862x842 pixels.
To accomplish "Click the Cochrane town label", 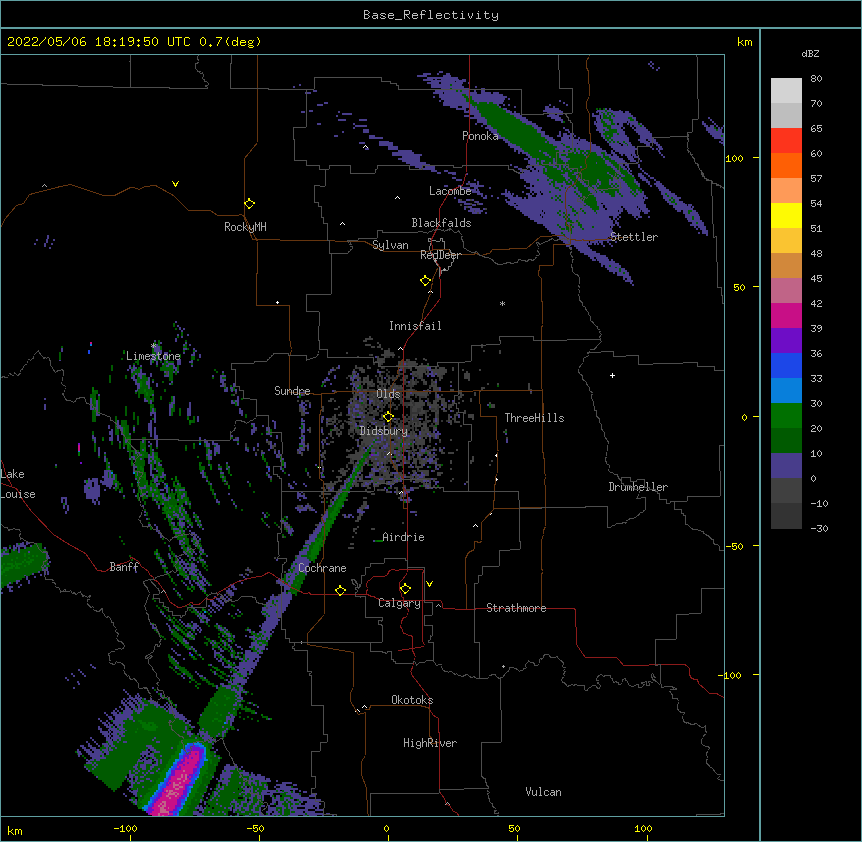I will tap(322, 568).
